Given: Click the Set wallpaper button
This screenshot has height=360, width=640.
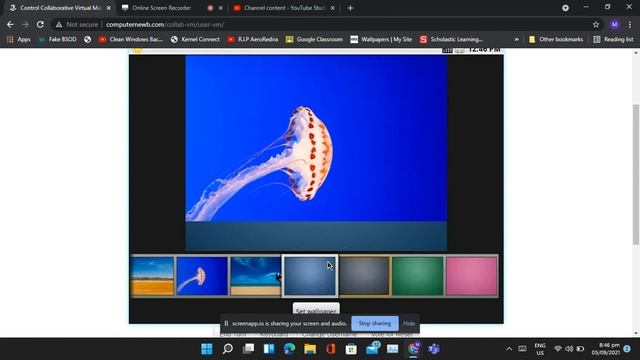Looking at the screenshot, I should coord(316,309).
